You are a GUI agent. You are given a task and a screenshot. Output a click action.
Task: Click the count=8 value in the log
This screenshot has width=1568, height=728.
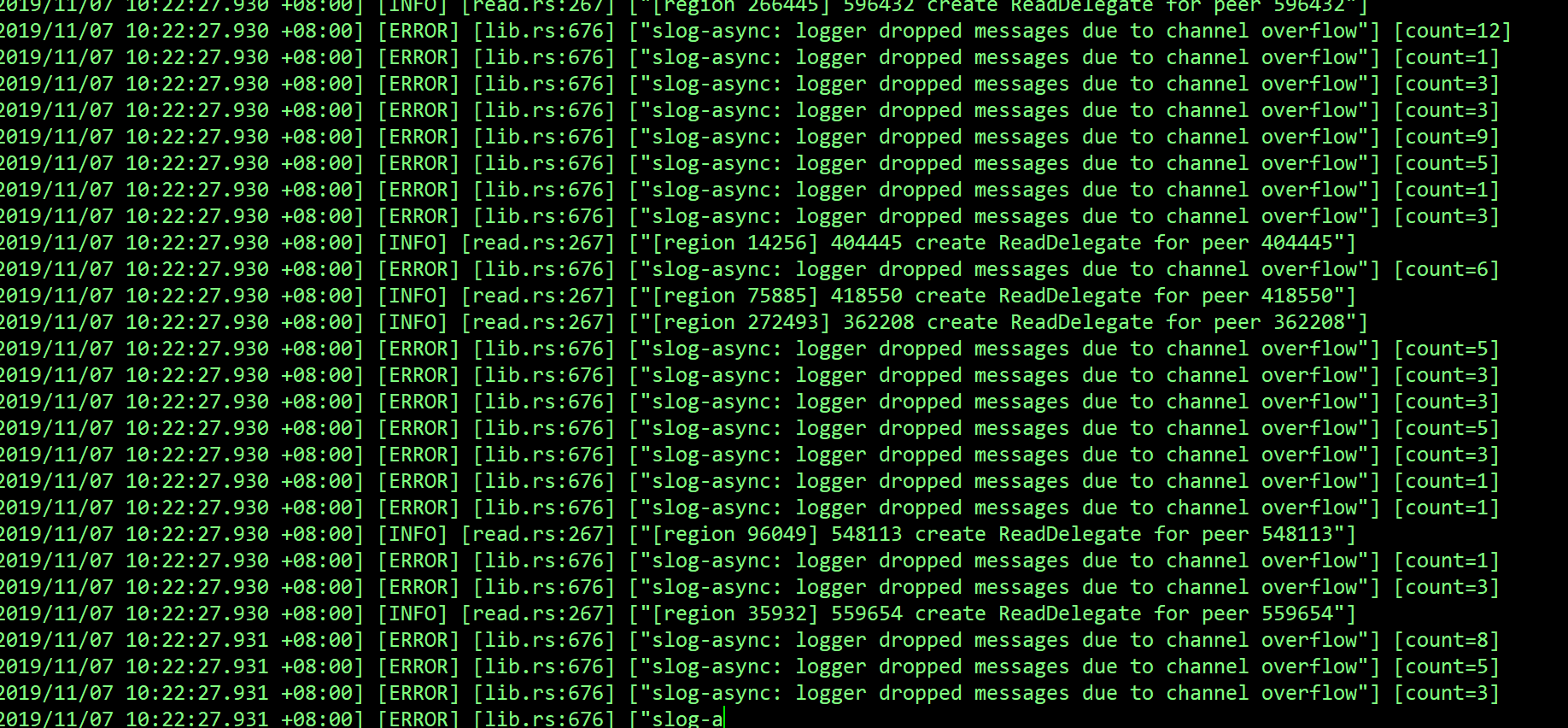coord(1446,641)
